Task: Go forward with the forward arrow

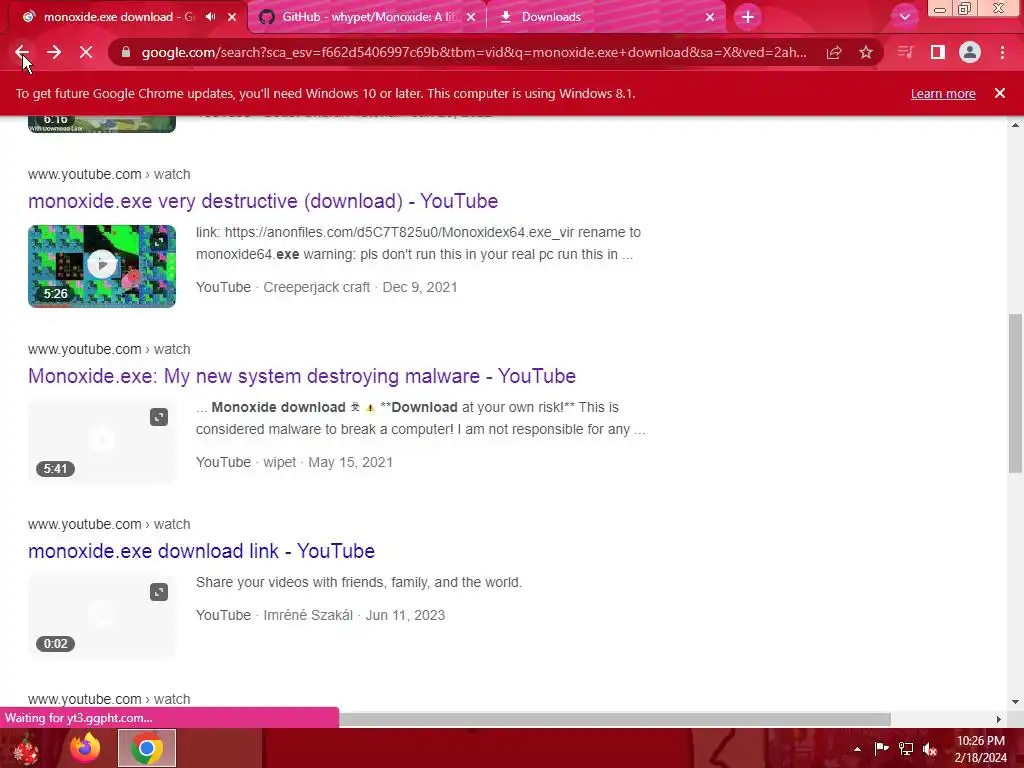Action: (x=54, y=52)
